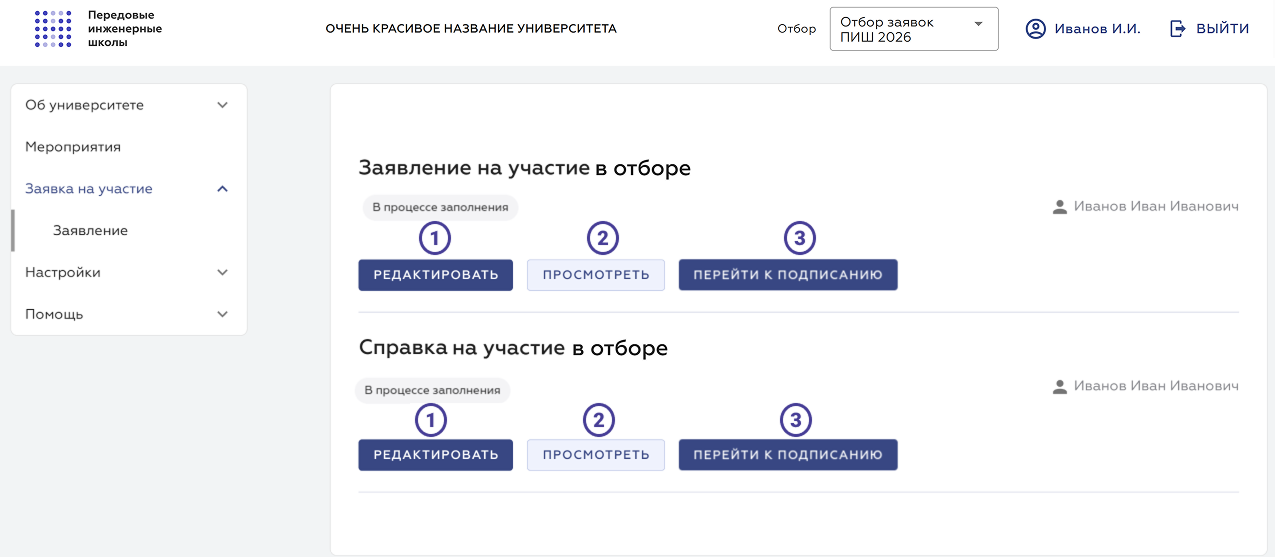The image size is (1275, 557).
Task: Click the Передовые инженерные школы logo text
Action: [125, 29]
